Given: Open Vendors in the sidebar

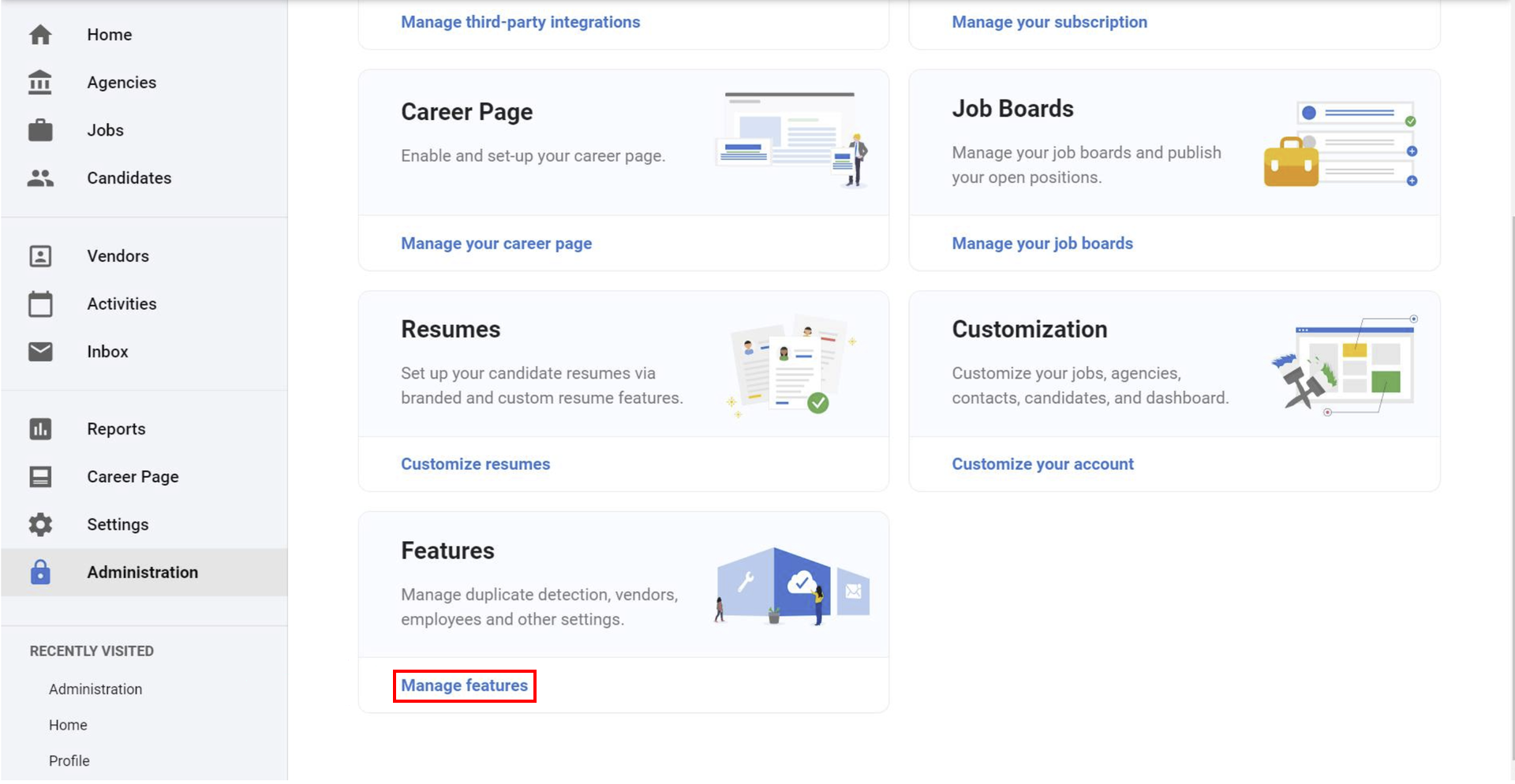Looking at the screenshot, I should [x=118, y=256].
